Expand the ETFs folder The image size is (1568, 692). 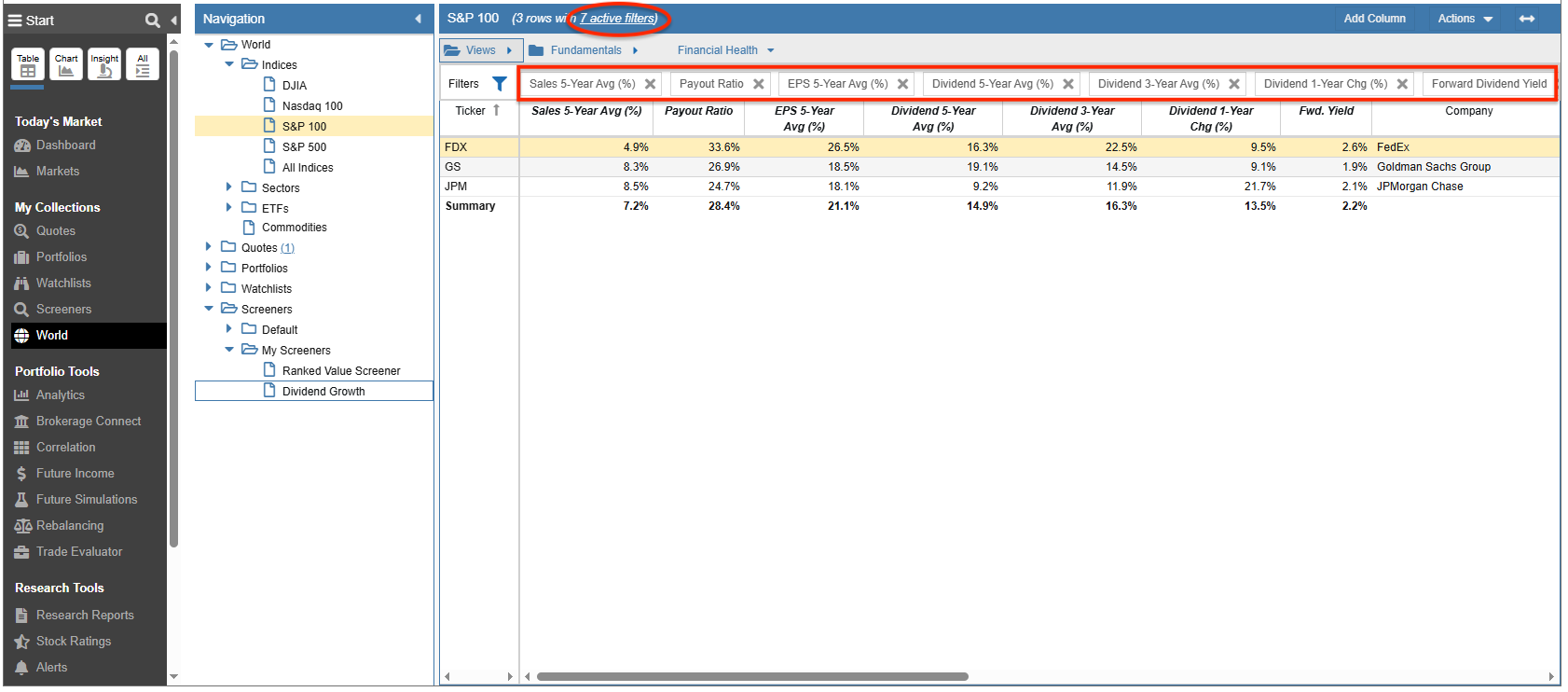click(229, 208)
